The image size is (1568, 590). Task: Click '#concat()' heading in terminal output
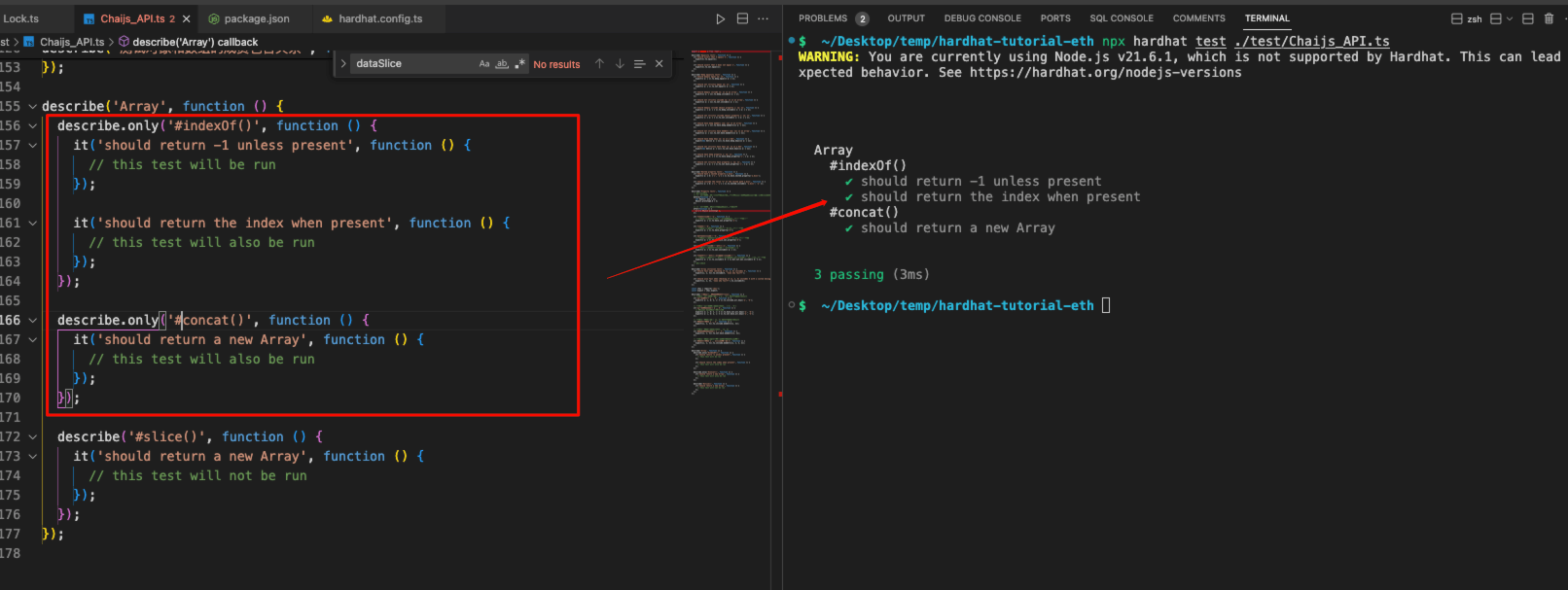coord(864,213)
